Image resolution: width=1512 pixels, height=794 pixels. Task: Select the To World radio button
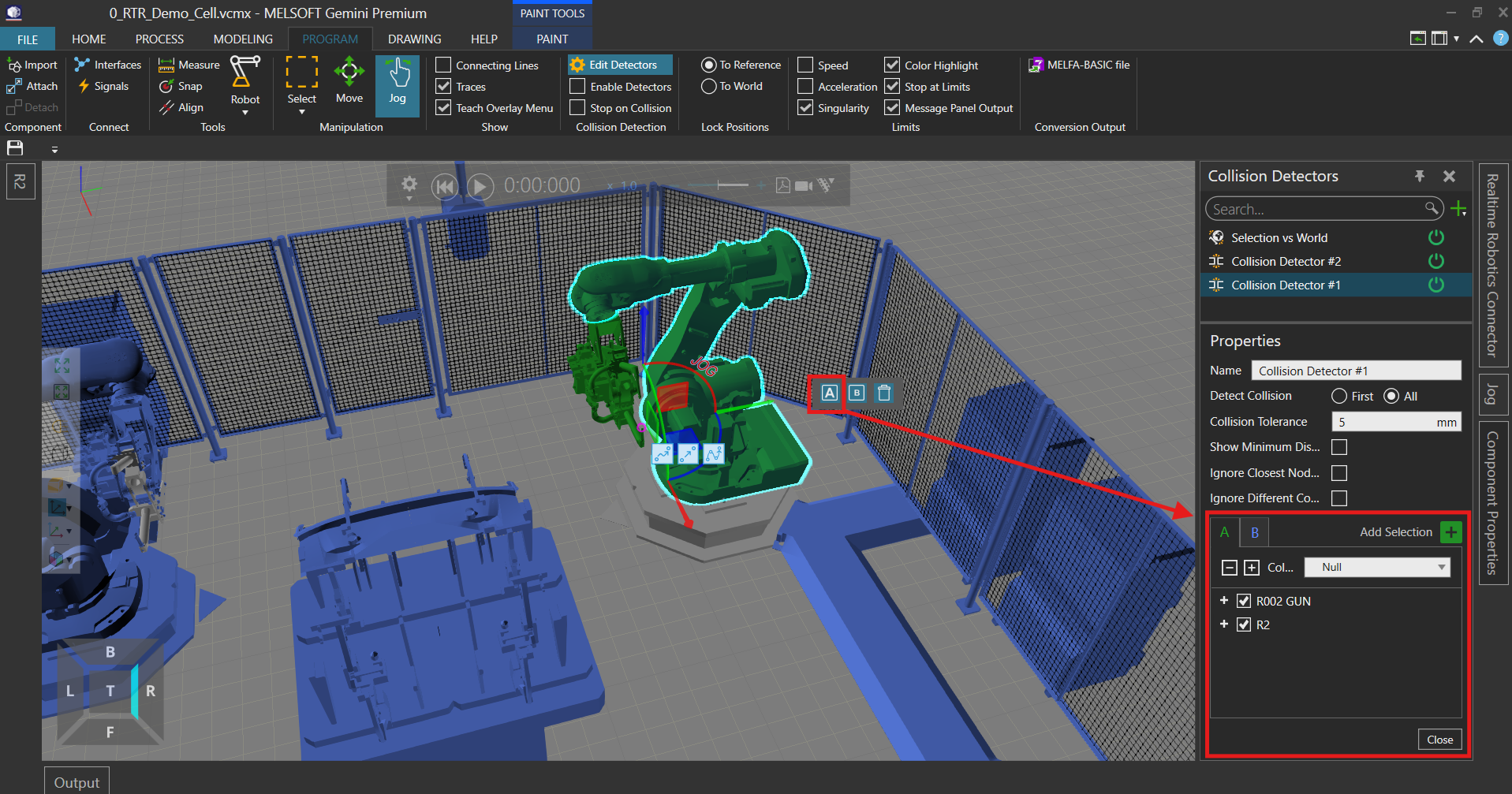(708, 86)
